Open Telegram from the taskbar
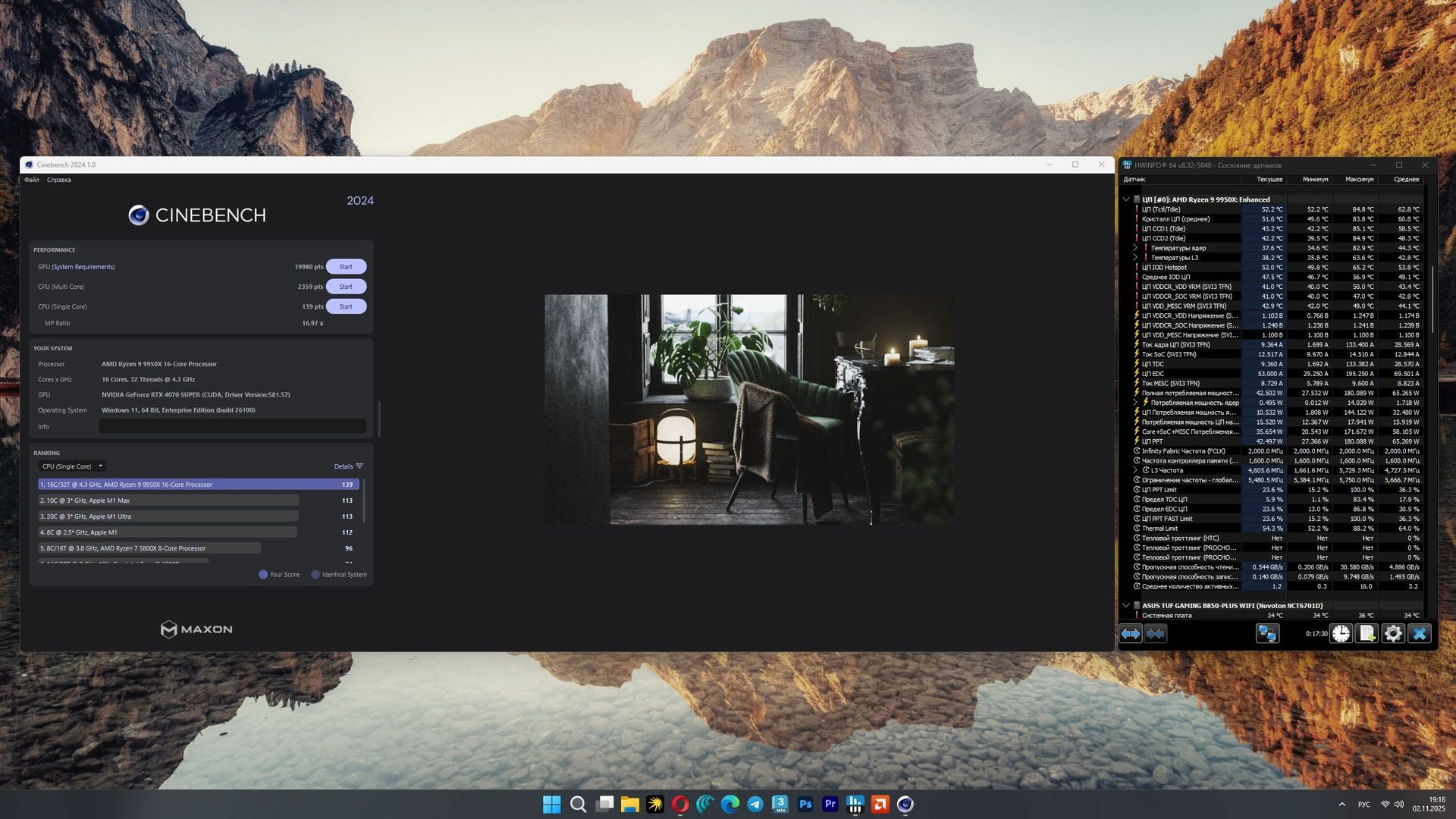1456x819 pixels. (x=755, y=804)
